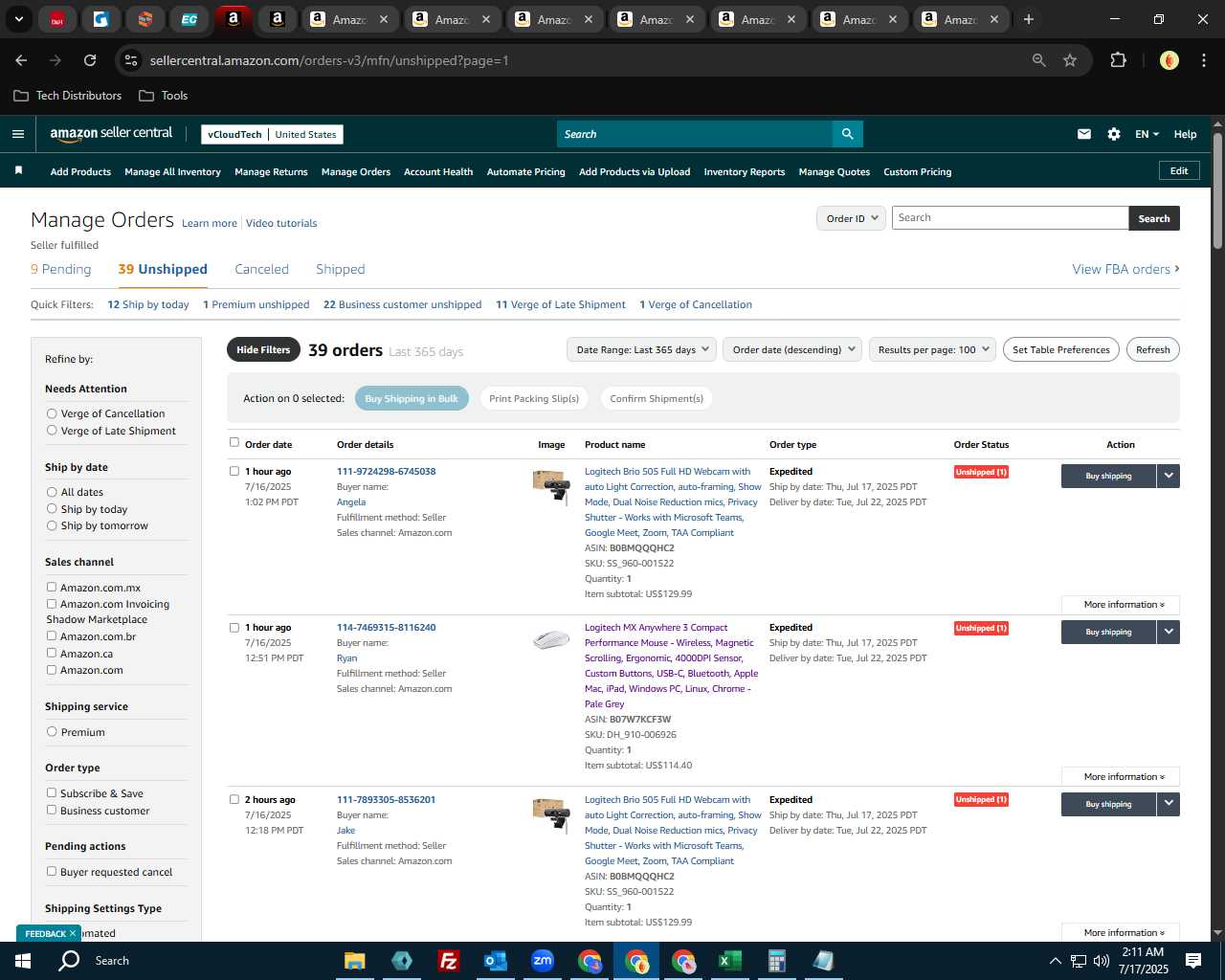Open the Seller Central hamburger menu
The height and width of the screenshot is (980, 1225).
click(17, 134)
